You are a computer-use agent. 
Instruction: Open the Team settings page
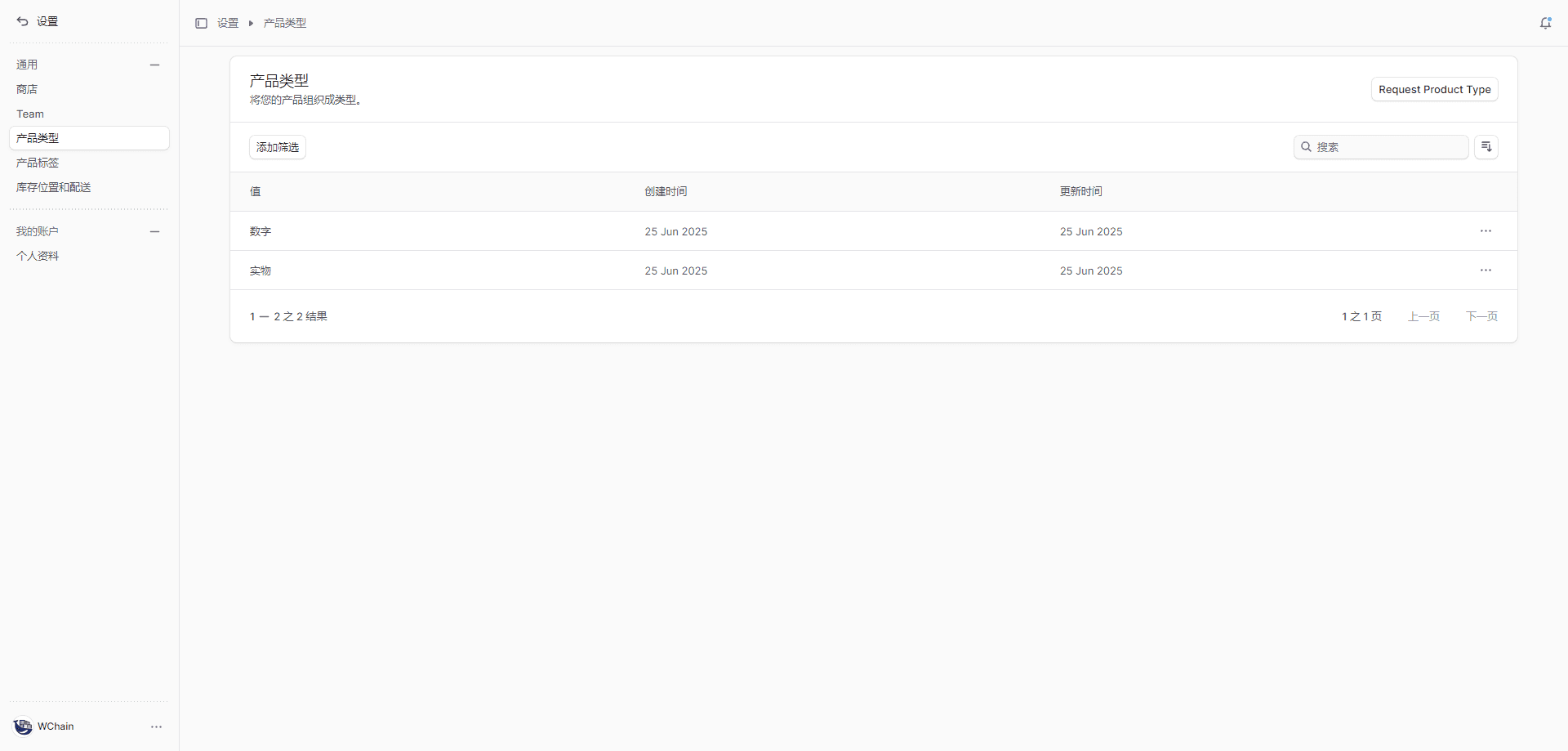(30, 114)
